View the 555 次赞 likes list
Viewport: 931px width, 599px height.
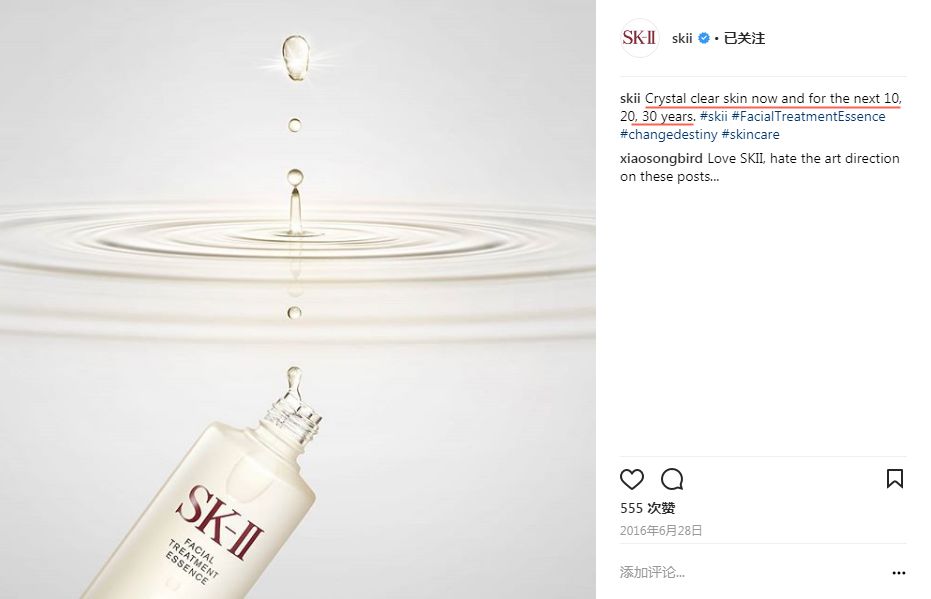tap(647, 508)
